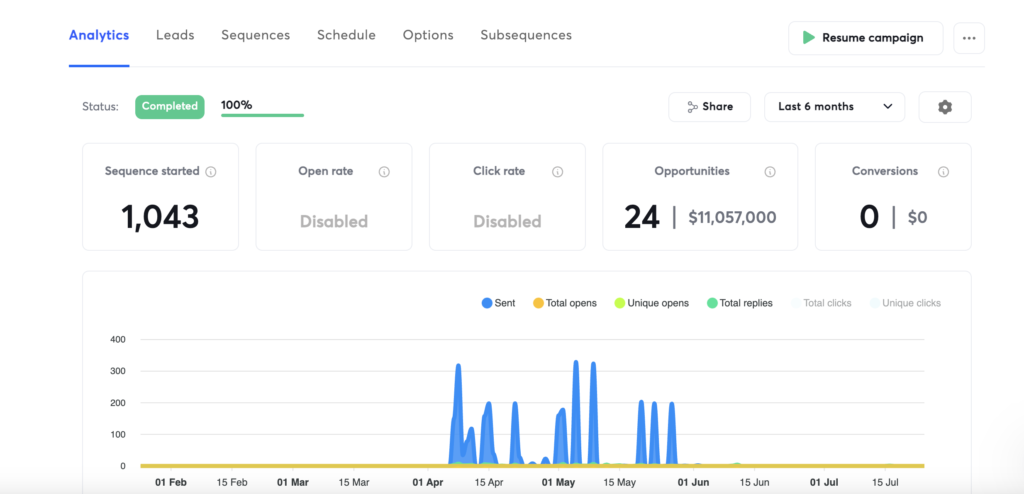The image size is (1024, 494).
Task: Switch to the Leads tab
Action: pyautogui.click(x=175, y=35)
